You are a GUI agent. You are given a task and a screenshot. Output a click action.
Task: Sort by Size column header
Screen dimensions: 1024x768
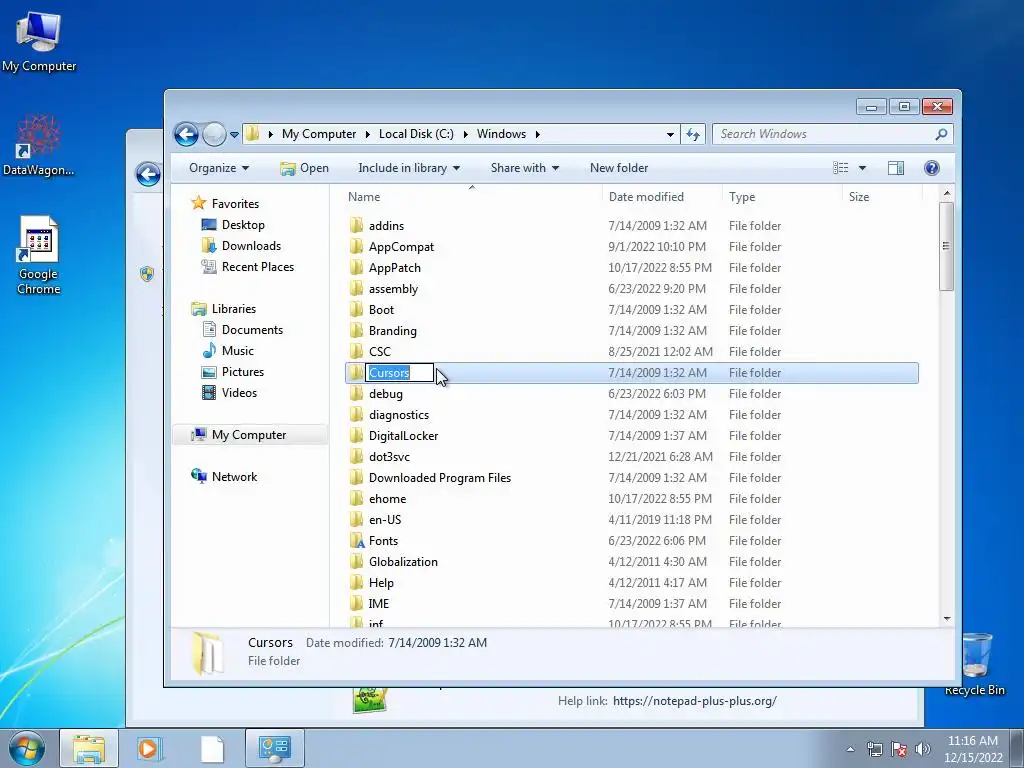(x=859, y=197)
